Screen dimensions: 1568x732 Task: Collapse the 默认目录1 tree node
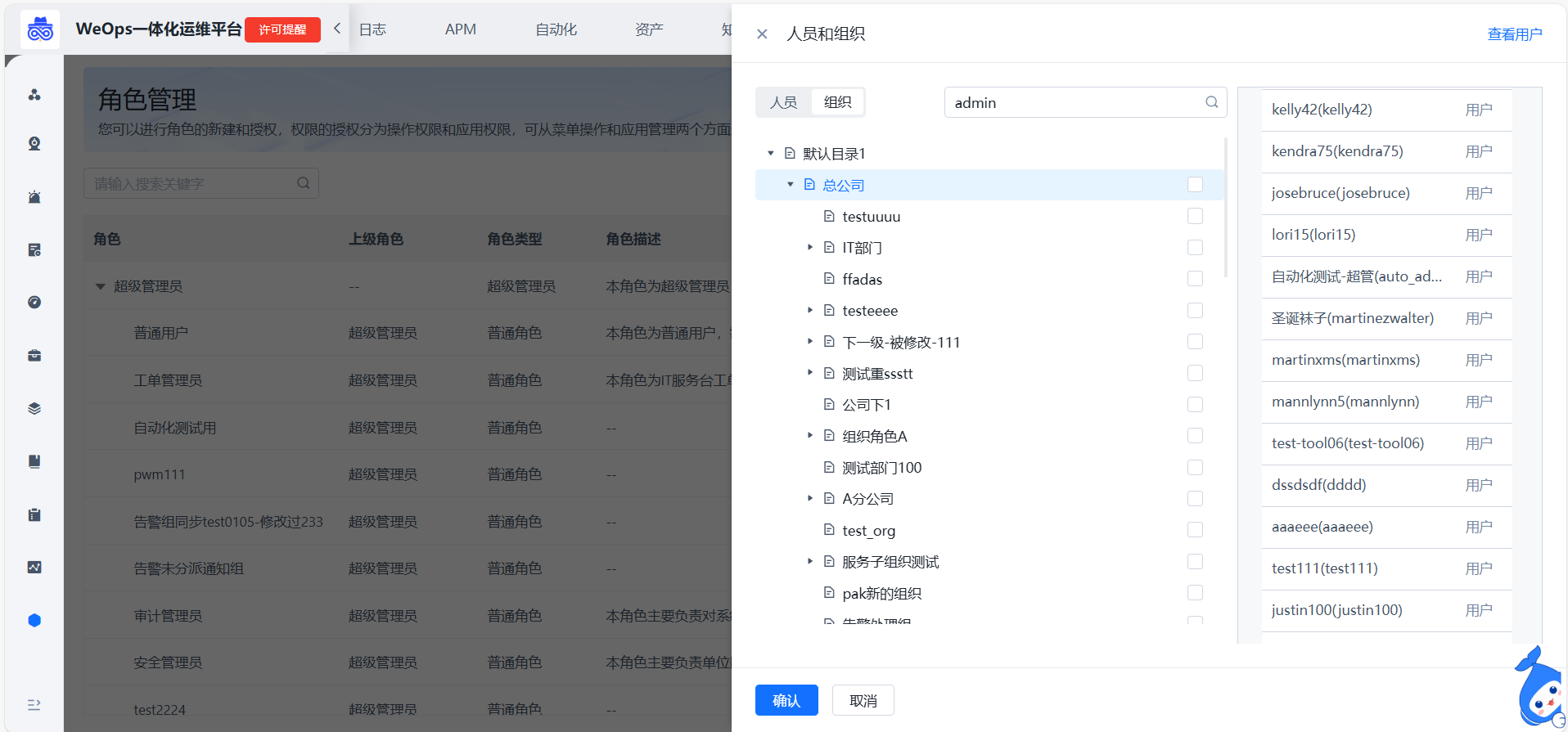(770, 154)
